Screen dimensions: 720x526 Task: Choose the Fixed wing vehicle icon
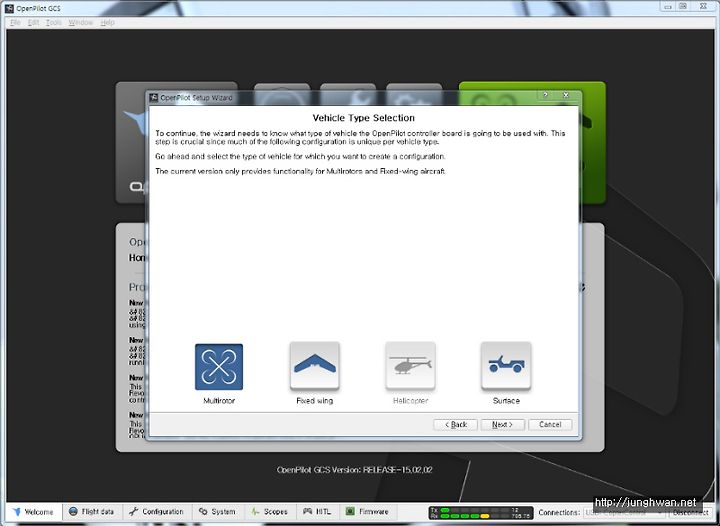(x=315, y=366)
